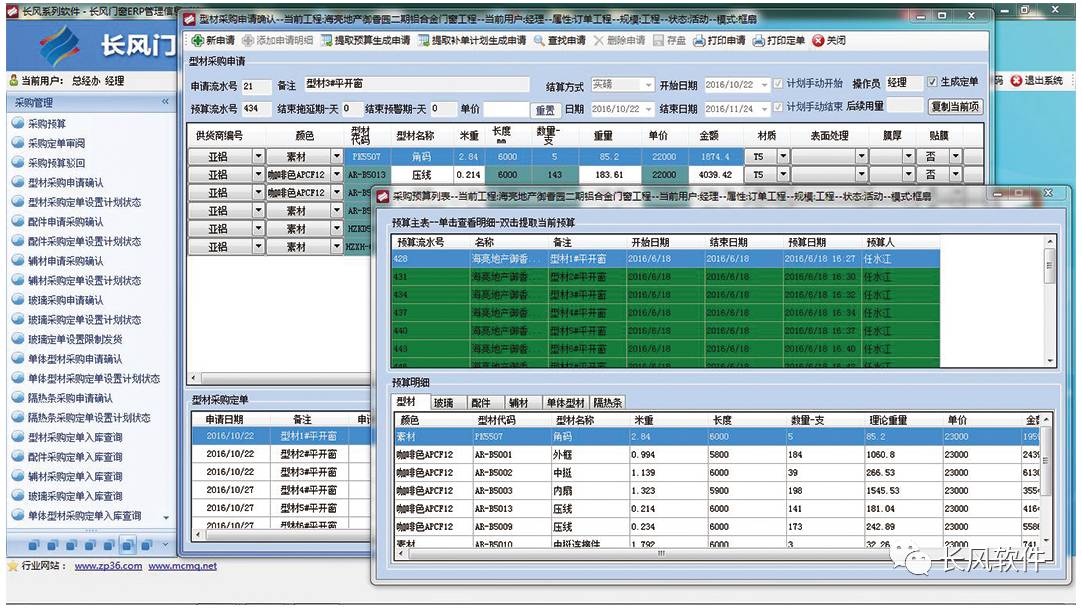The height and width of the screenshot is (608, 1082).
Task: Click 提取补单计划生成申请 toolbar icon
Action: 424,41
